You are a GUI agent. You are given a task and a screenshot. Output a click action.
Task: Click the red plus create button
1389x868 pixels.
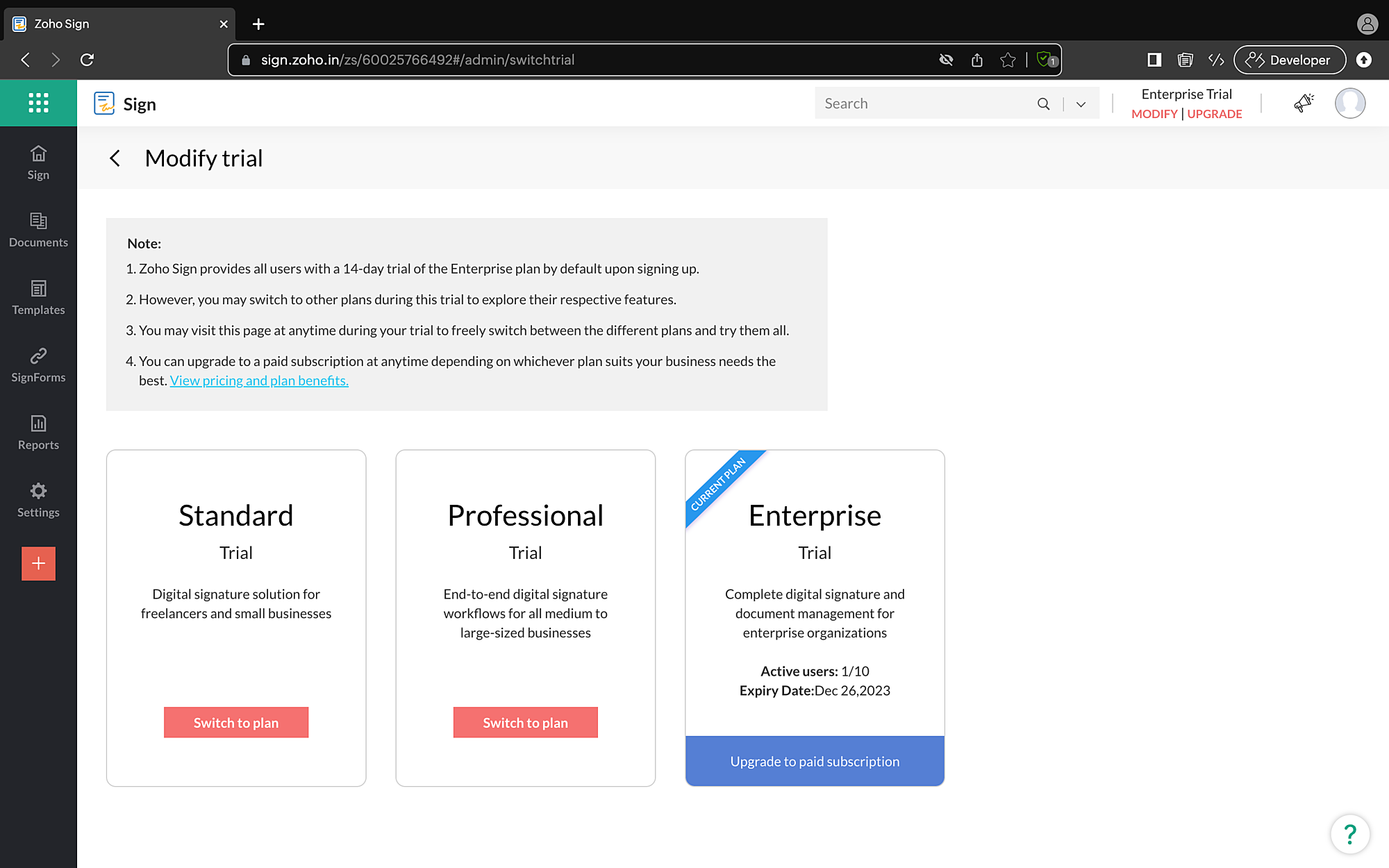coord(38,563)
